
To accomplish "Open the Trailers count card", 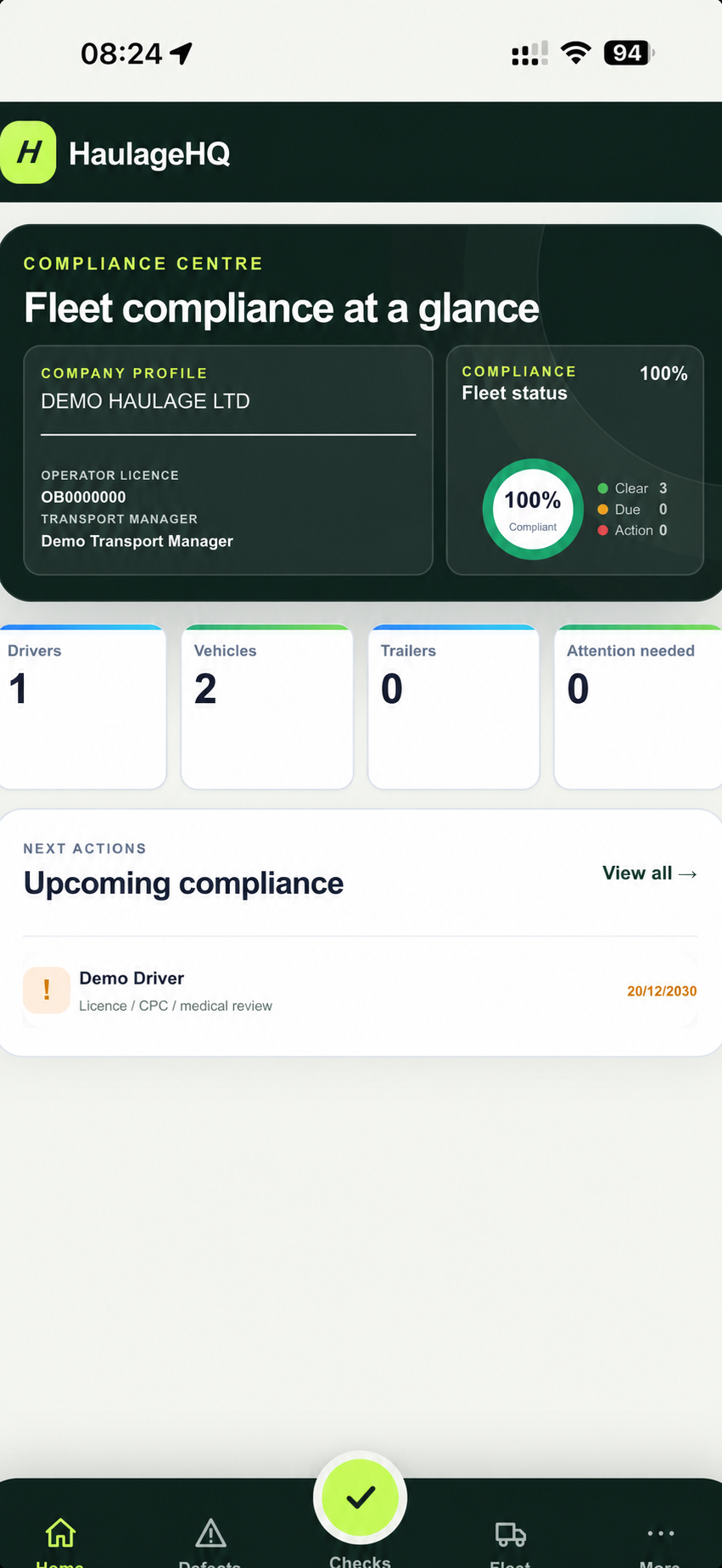I will (454, 707).
